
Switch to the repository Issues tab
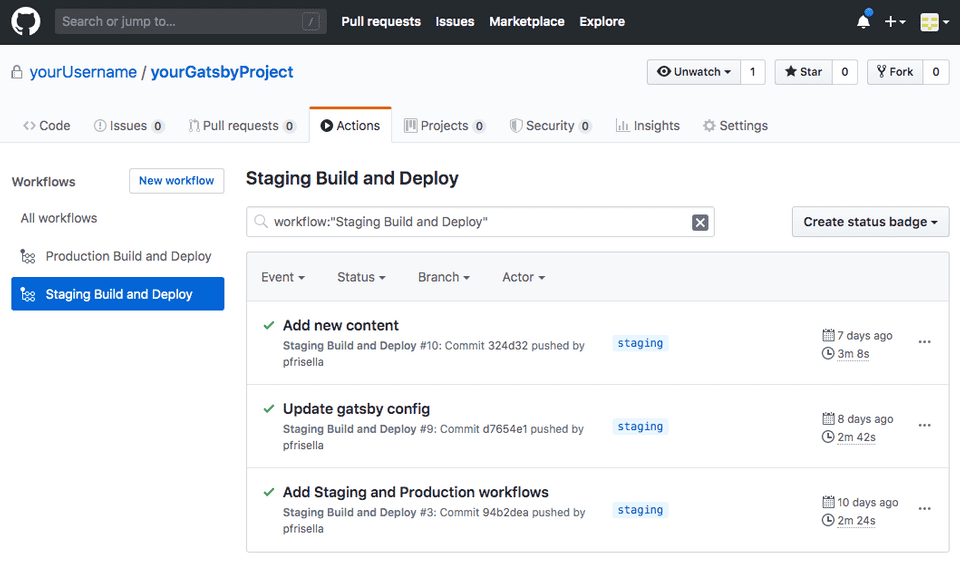129,126
